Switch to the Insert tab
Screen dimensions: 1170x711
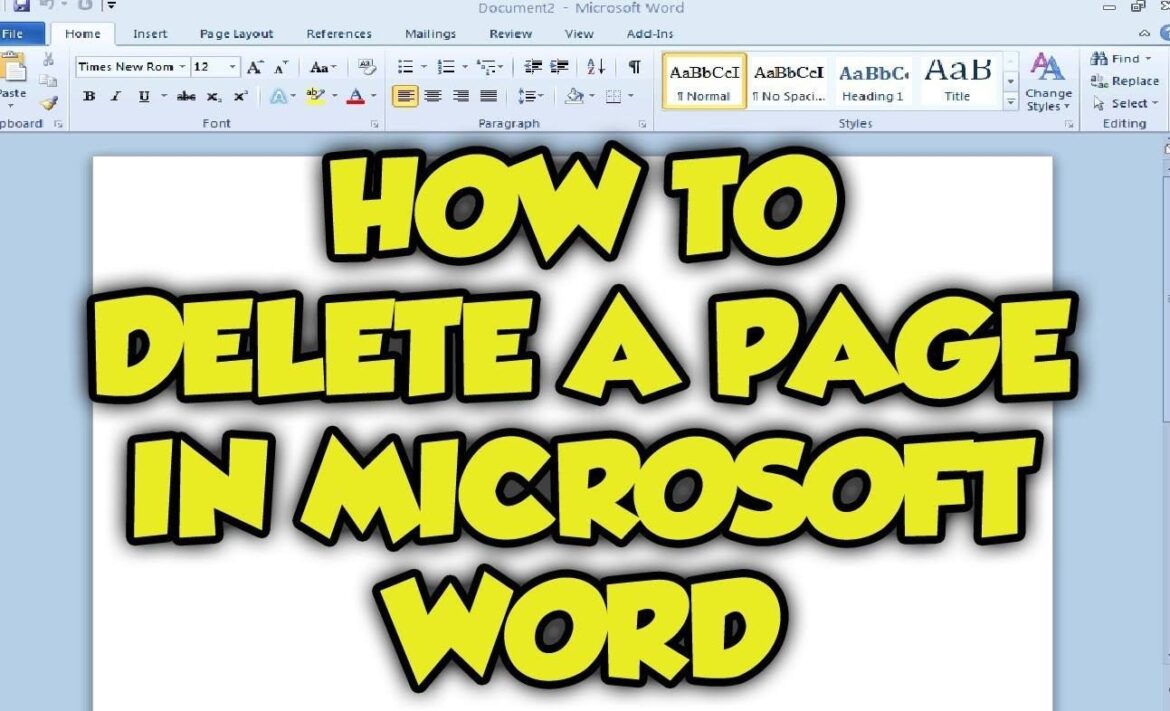(150, 34)
